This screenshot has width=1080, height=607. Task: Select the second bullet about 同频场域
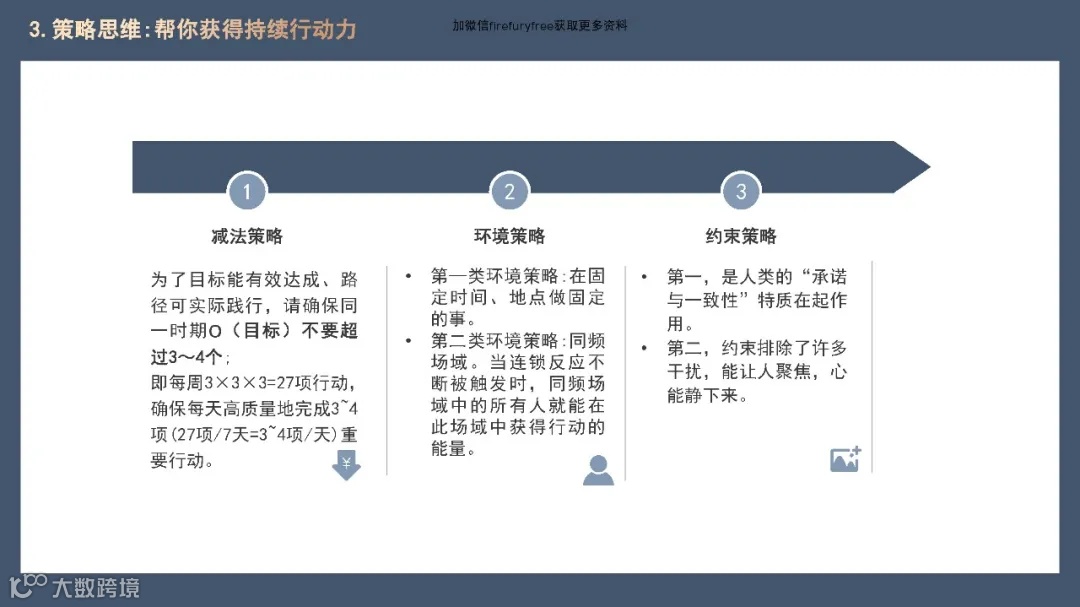[x=513, y=390]
